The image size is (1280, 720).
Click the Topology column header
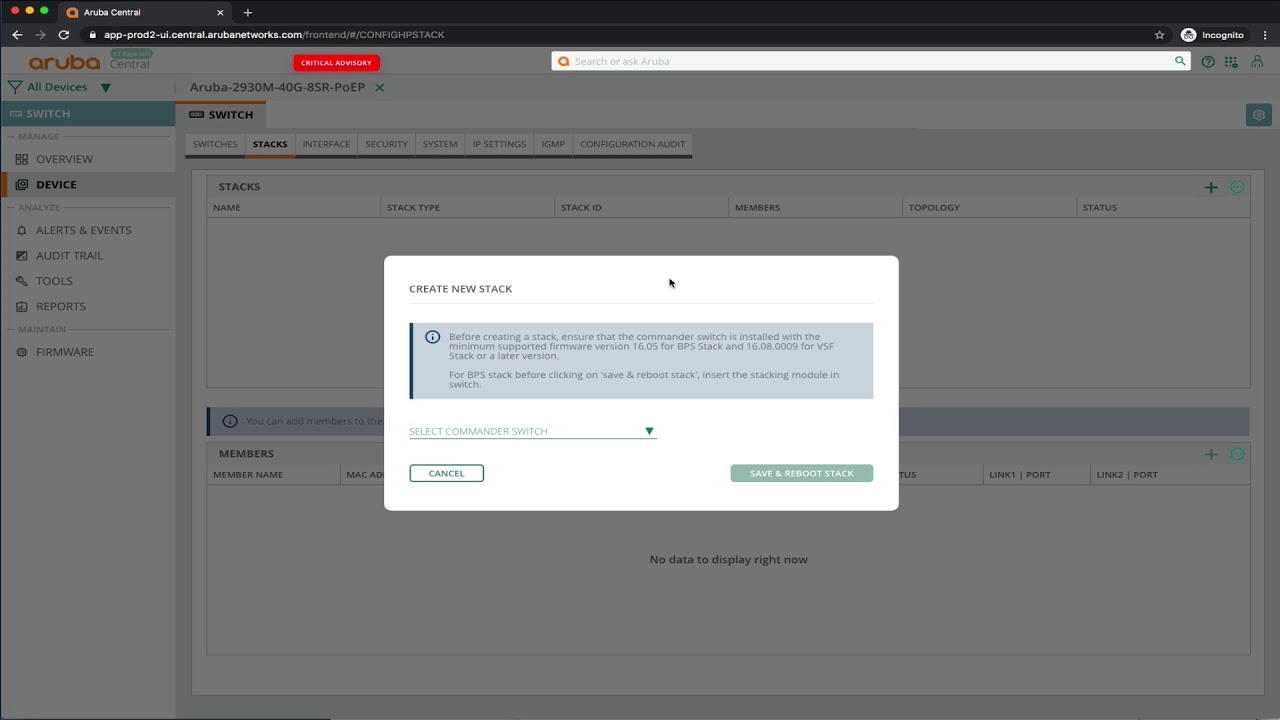coord(934,207)
